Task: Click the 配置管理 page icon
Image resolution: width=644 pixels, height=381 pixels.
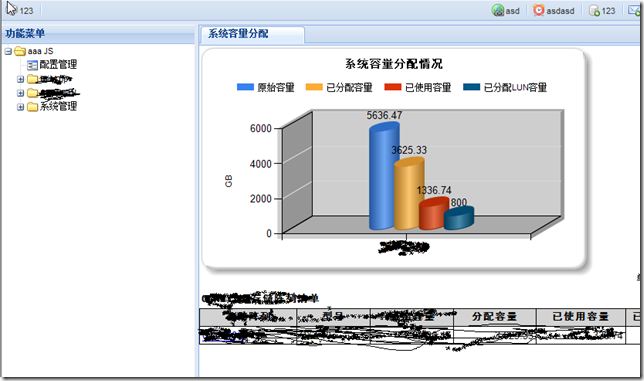Action: tap(32, 65)
